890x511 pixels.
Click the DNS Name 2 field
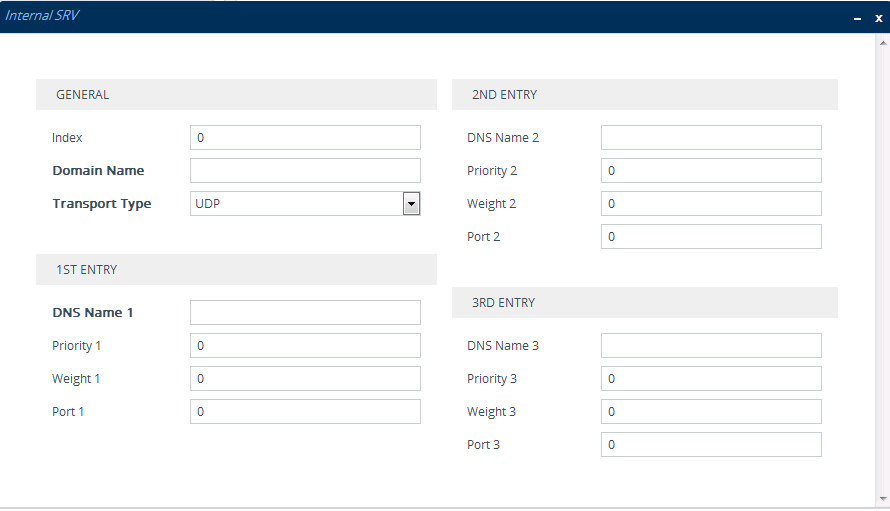[711, 138]
